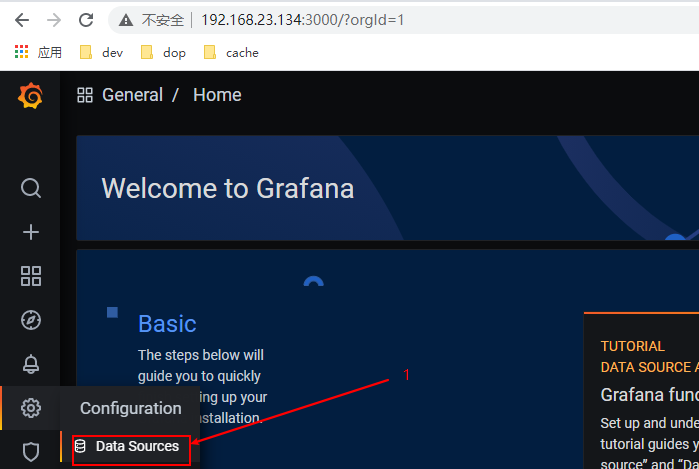Screen dimensions: 699x469
Task: Click the not-secure warning triangle icon
Action: pyautogui.click(x=126, y=20)
